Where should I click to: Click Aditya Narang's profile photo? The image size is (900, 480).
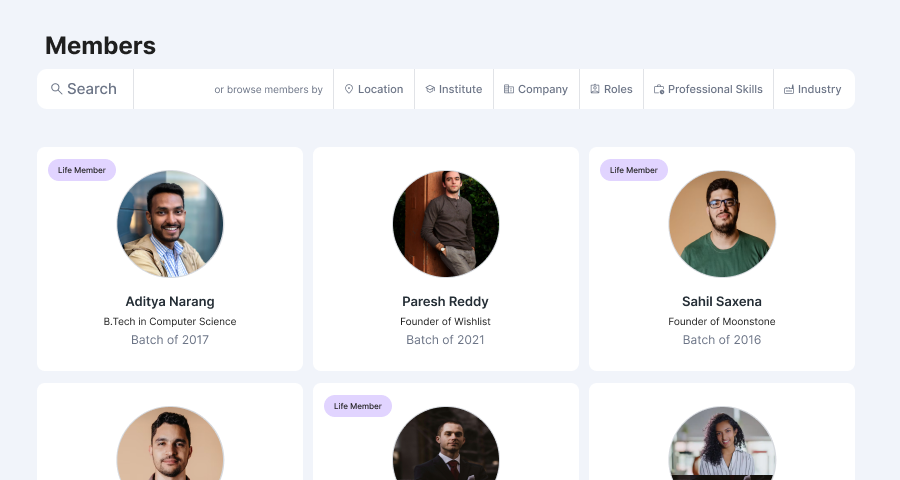click(170, 224)
